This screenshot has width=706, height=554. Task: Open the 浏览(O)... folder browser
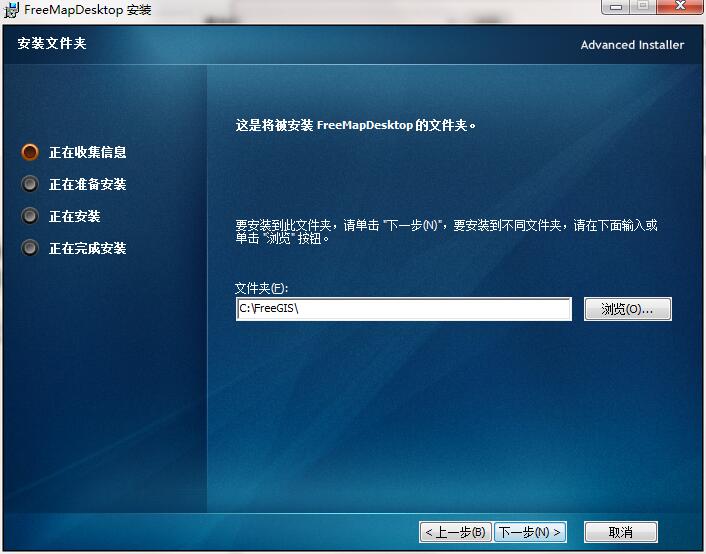[628, 309]
